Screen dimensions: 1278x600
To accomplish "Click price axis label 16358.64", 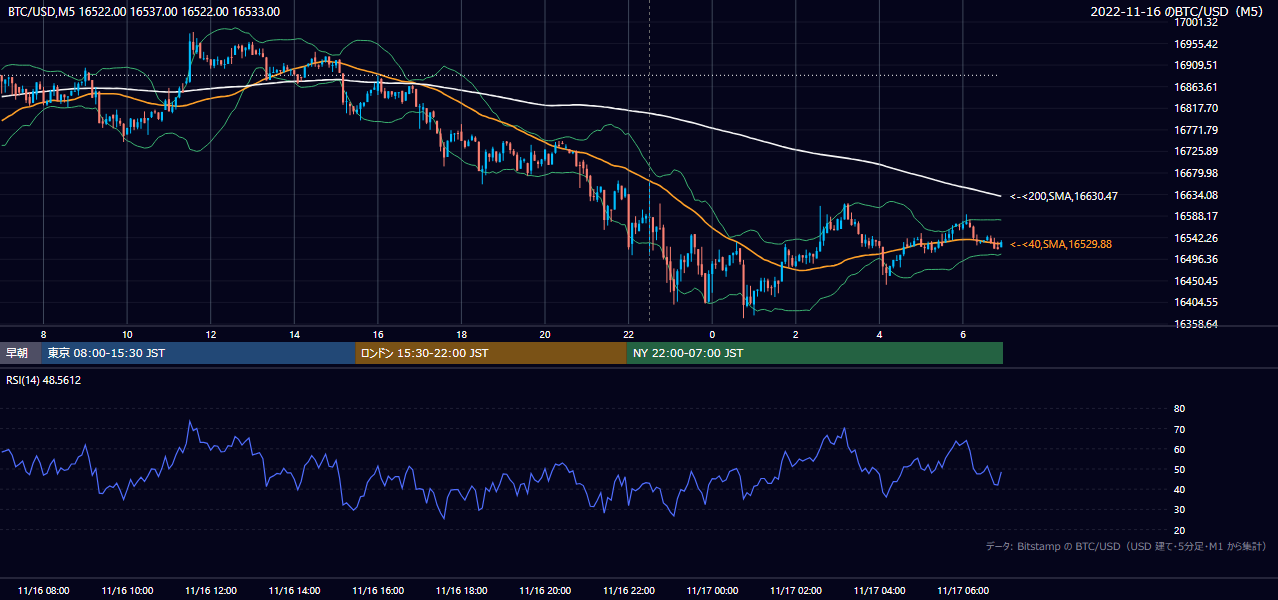I will point(1195,324).
